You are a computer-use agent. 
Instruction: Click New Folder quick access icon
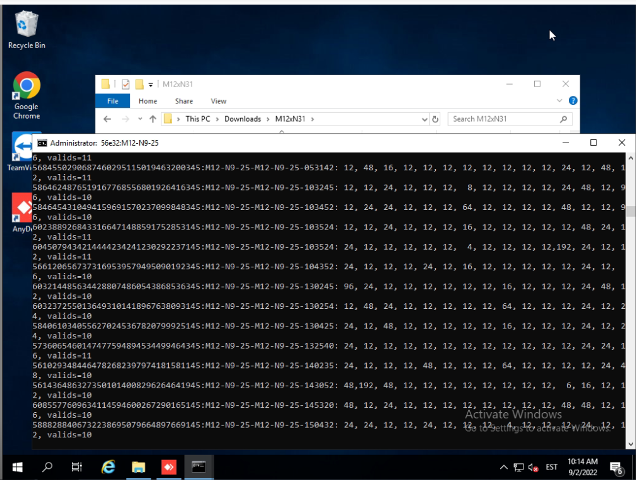[x=139, y=84]
